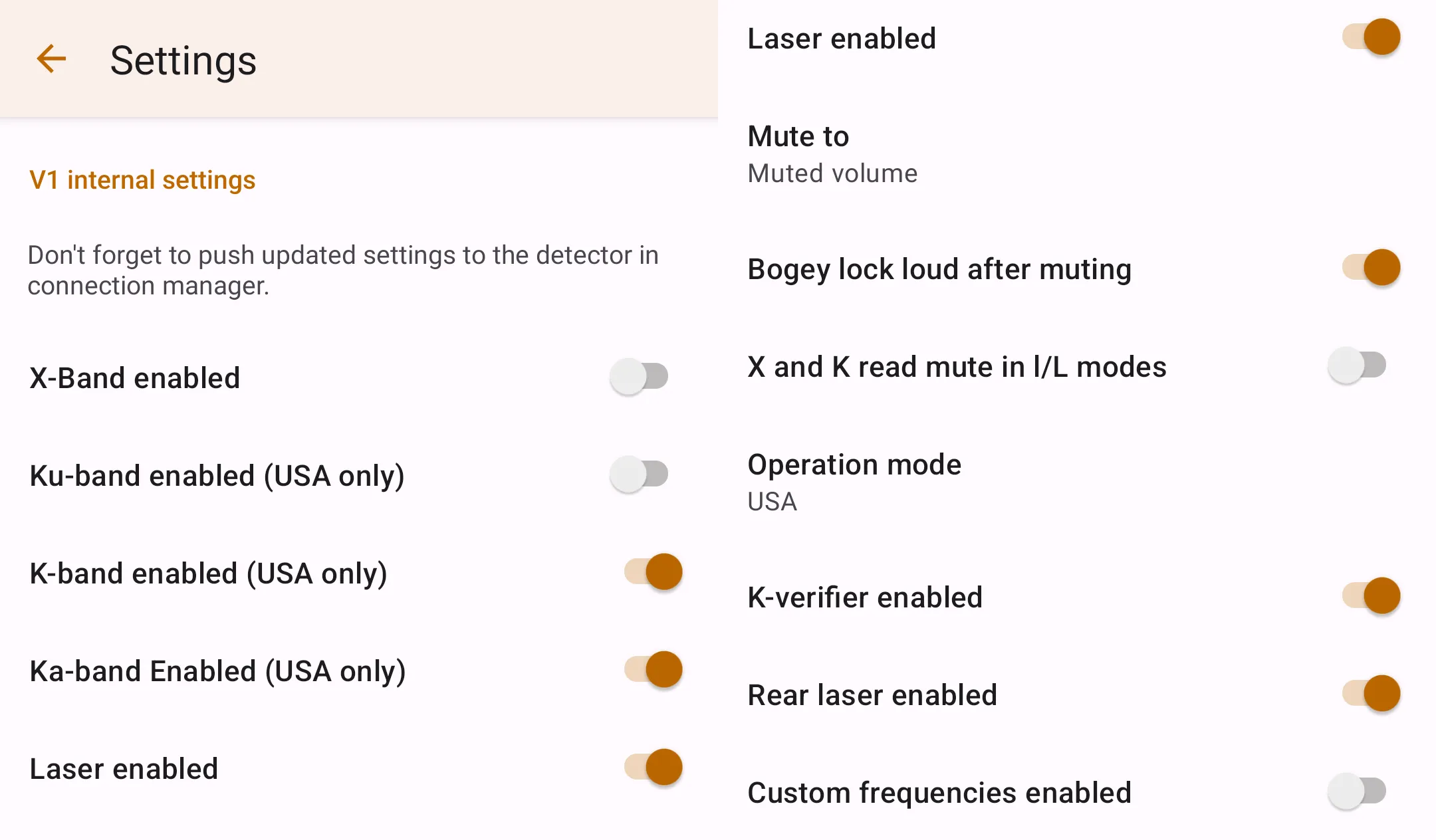Disable Rear laser enabled toggle
This screenshot has height=840, width=1436.
1371,694
